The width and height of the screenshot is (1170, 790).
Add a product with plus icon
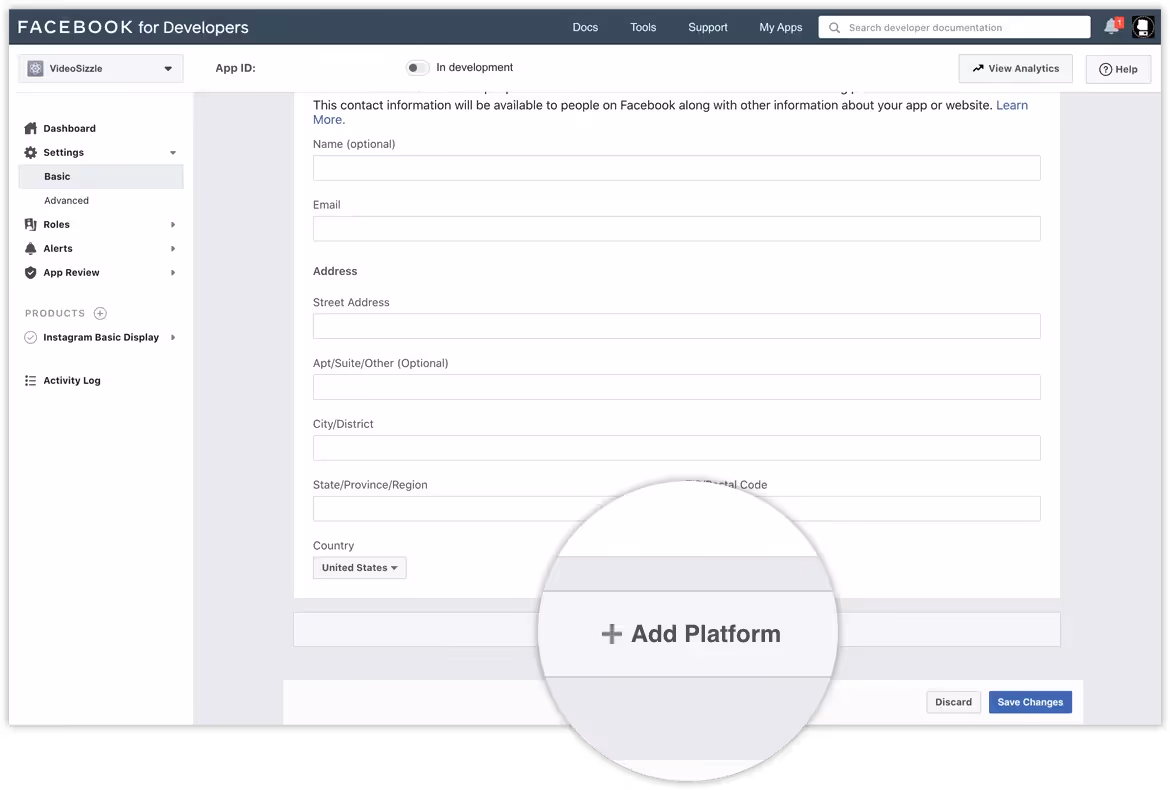100,313
